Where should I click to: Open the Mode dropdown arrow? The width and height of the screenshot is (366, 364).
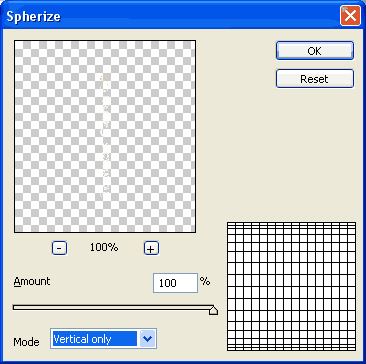point(147,339)
